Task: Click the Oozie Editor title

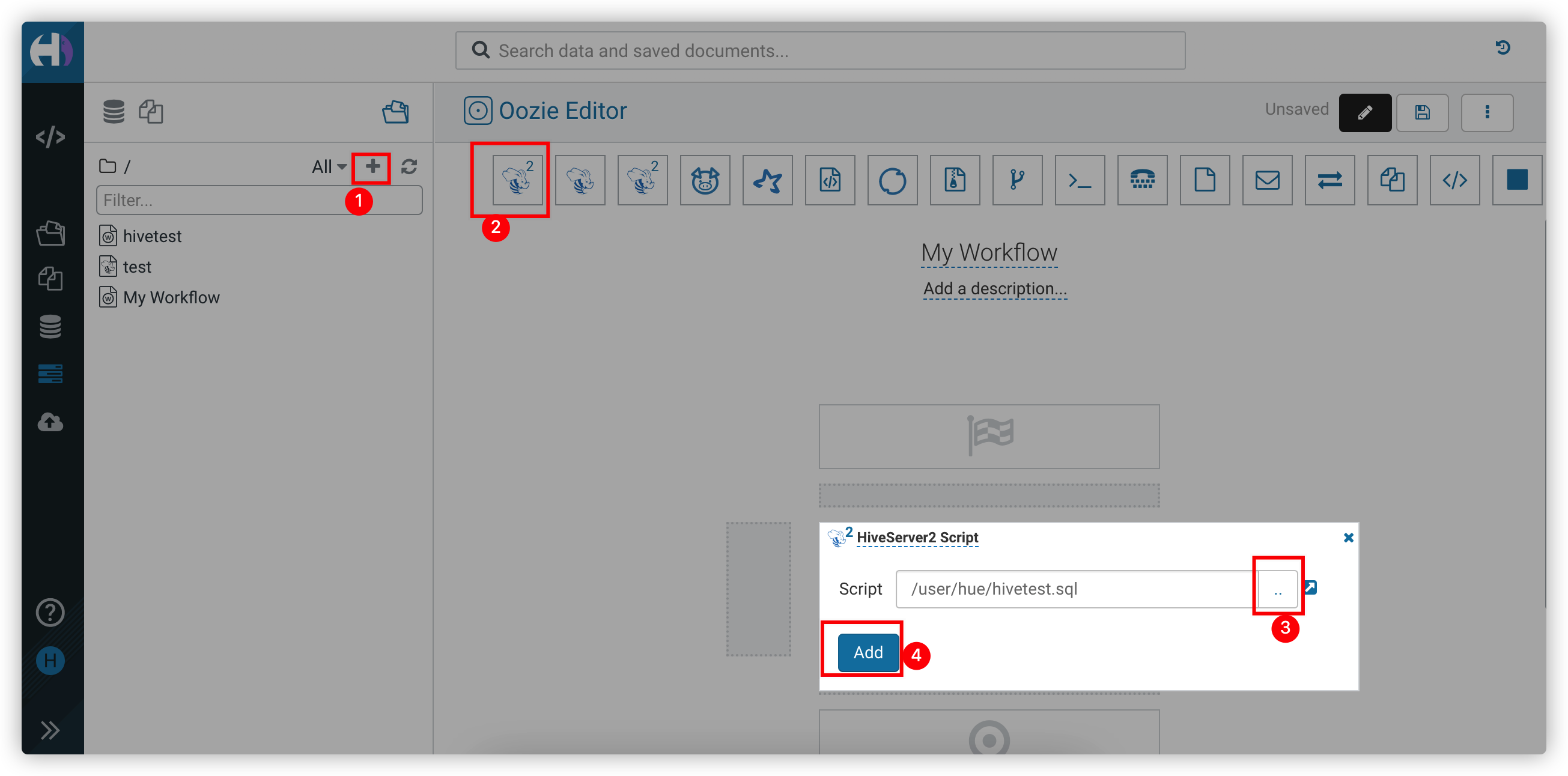Action: [x=562, y=111]
